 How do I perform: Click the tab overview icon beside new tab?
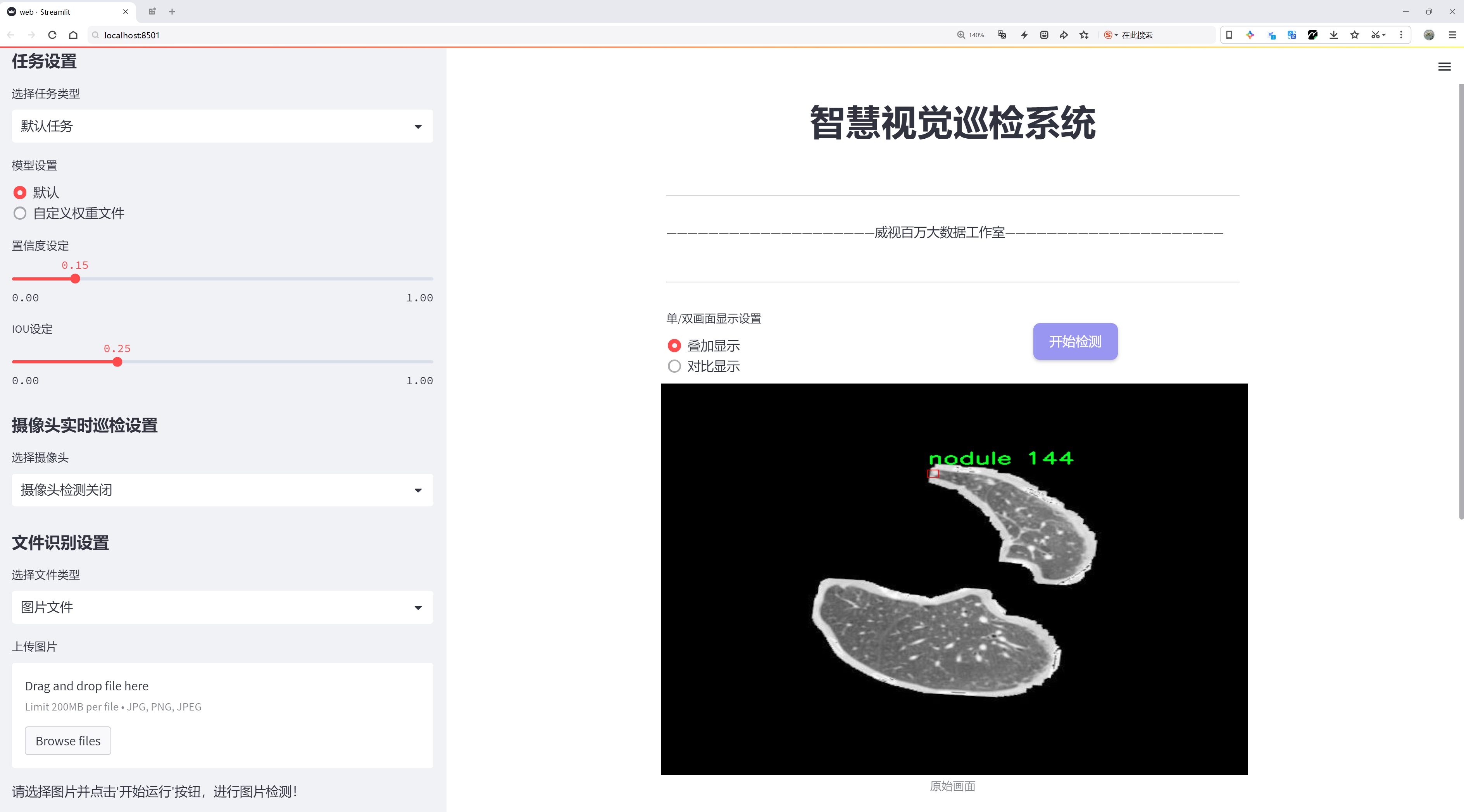pyautogui.click(x=152, y=11)
